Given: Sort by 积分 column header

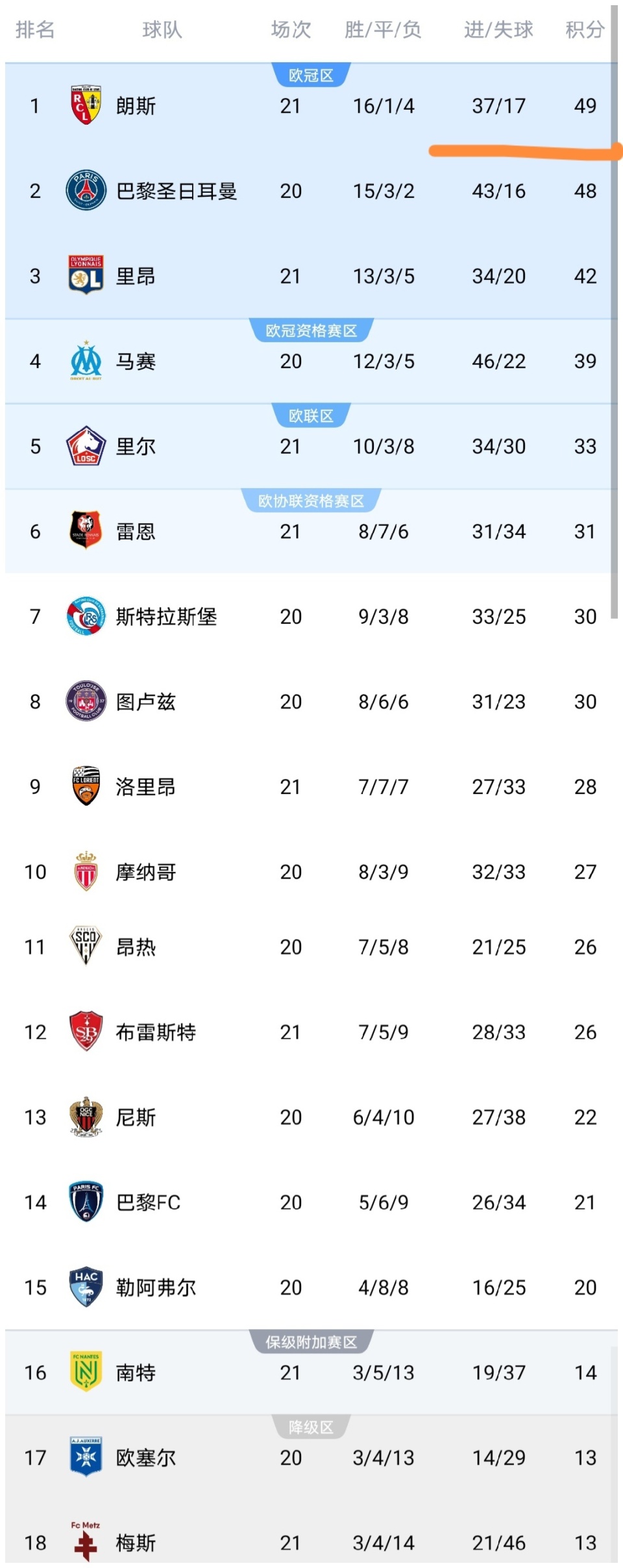Looking at the screenshot, I should [585, 29].
